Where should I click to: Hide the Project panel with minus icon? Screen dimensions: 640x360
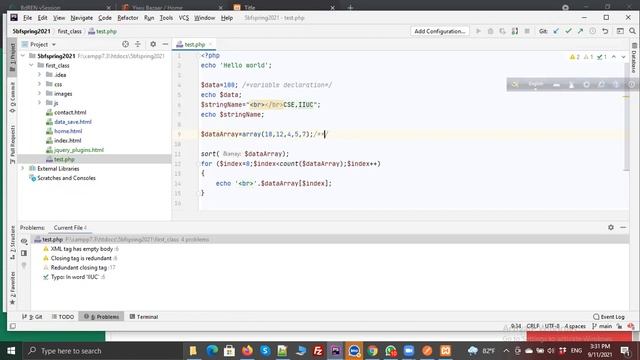pyautogui.click(x=165, y=44)
